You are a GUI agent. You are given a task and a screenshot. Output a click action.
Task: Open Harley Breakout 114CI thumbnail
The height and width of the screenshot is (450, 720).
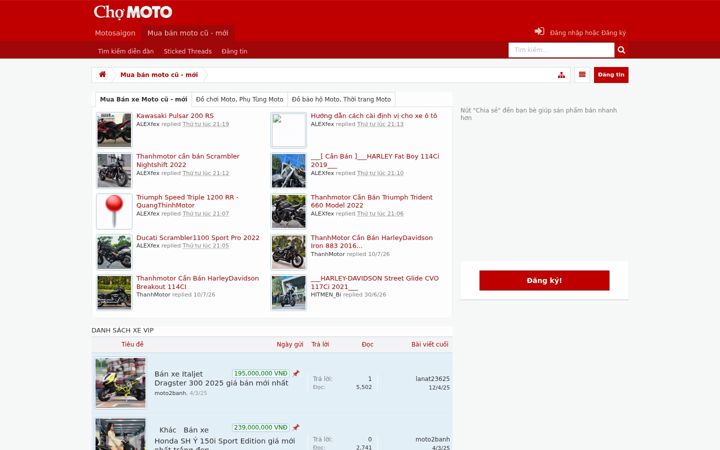point(114,292)
